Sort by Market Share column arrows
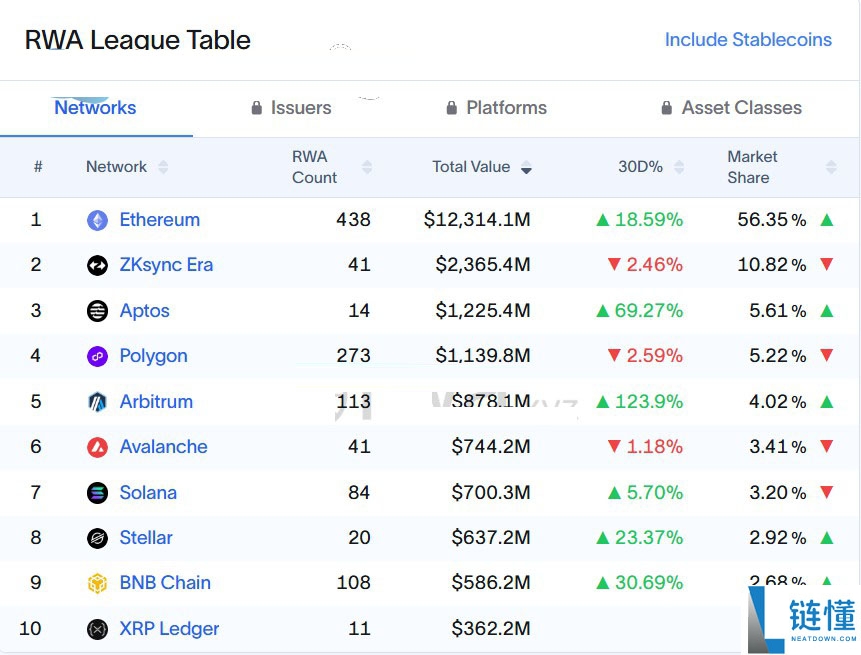Screen dimensions: 861x655 click(831, 167)
